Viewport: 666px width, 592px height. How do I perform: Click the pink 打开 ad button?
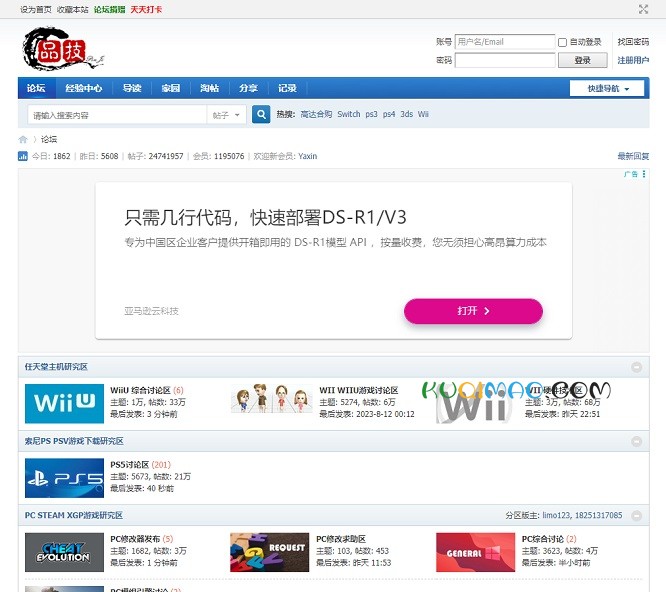click(473, 311)
